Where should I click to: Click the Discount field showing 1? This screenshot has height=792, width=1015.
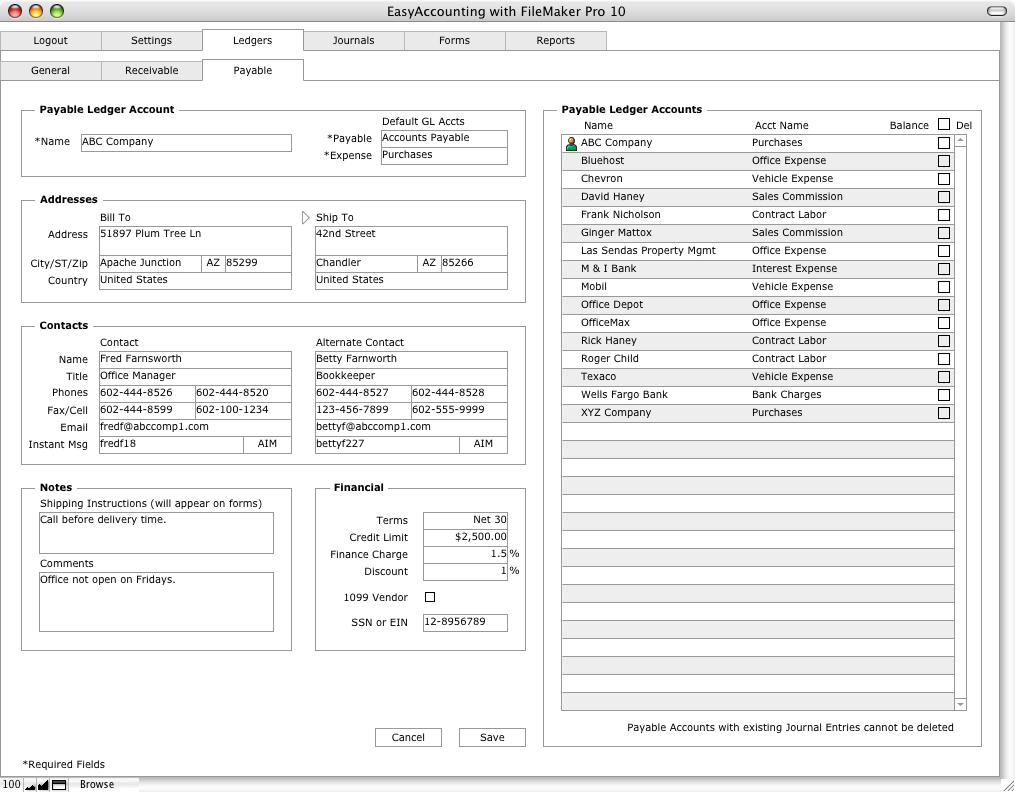click(x=465, y=571)
